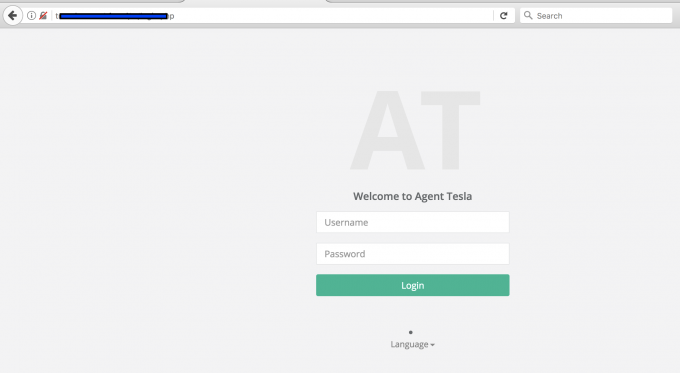Click the 'Welcome to Agent Tesla' heading

click(412, 196)
